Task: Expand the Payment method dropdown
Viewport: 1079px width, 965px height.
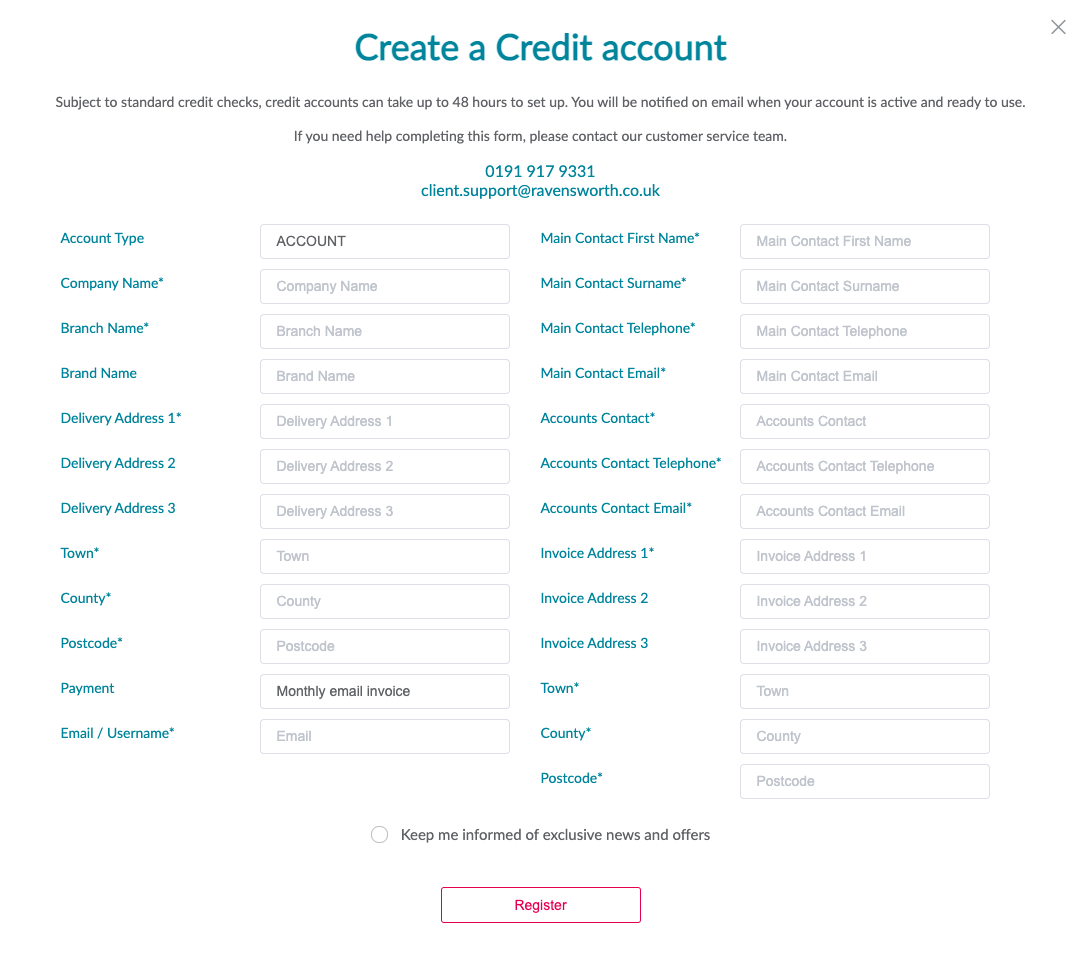Action: click(x=384, y=691)
